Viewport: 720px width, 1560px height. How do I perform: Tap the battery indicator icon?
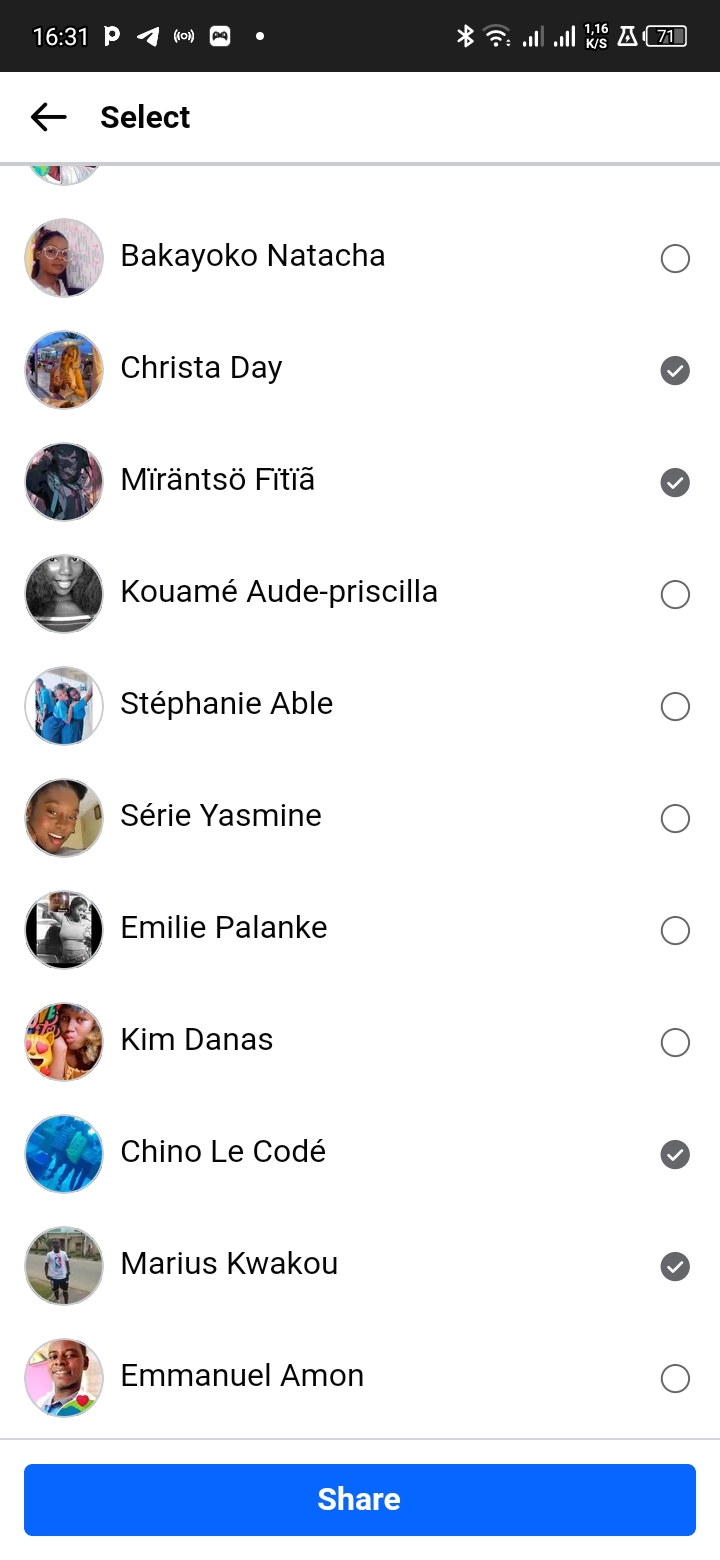pos(666,37)
